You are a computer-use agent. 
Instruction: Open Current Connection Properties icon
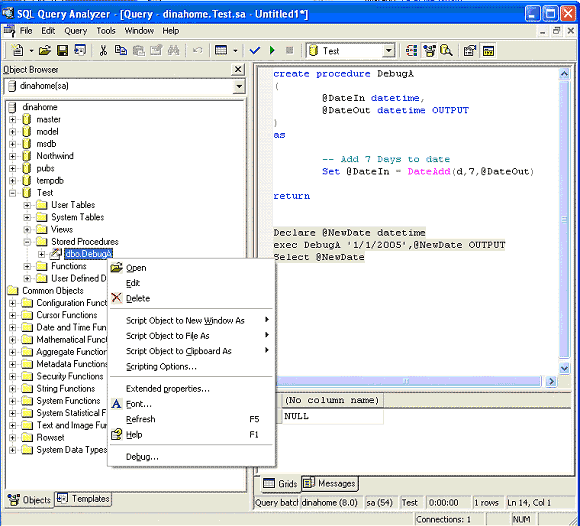470,50
